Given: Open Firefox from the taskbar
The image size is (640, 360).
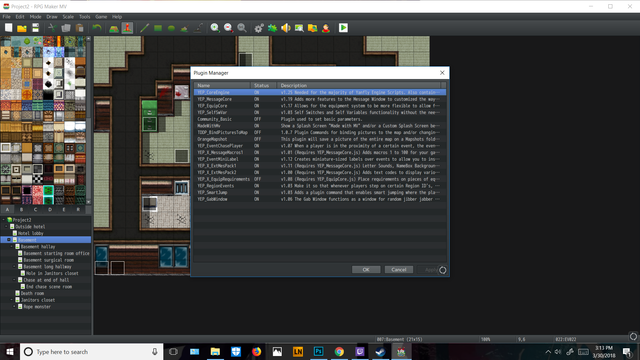Looking at the screenshot, I should [x=256, y=351].
